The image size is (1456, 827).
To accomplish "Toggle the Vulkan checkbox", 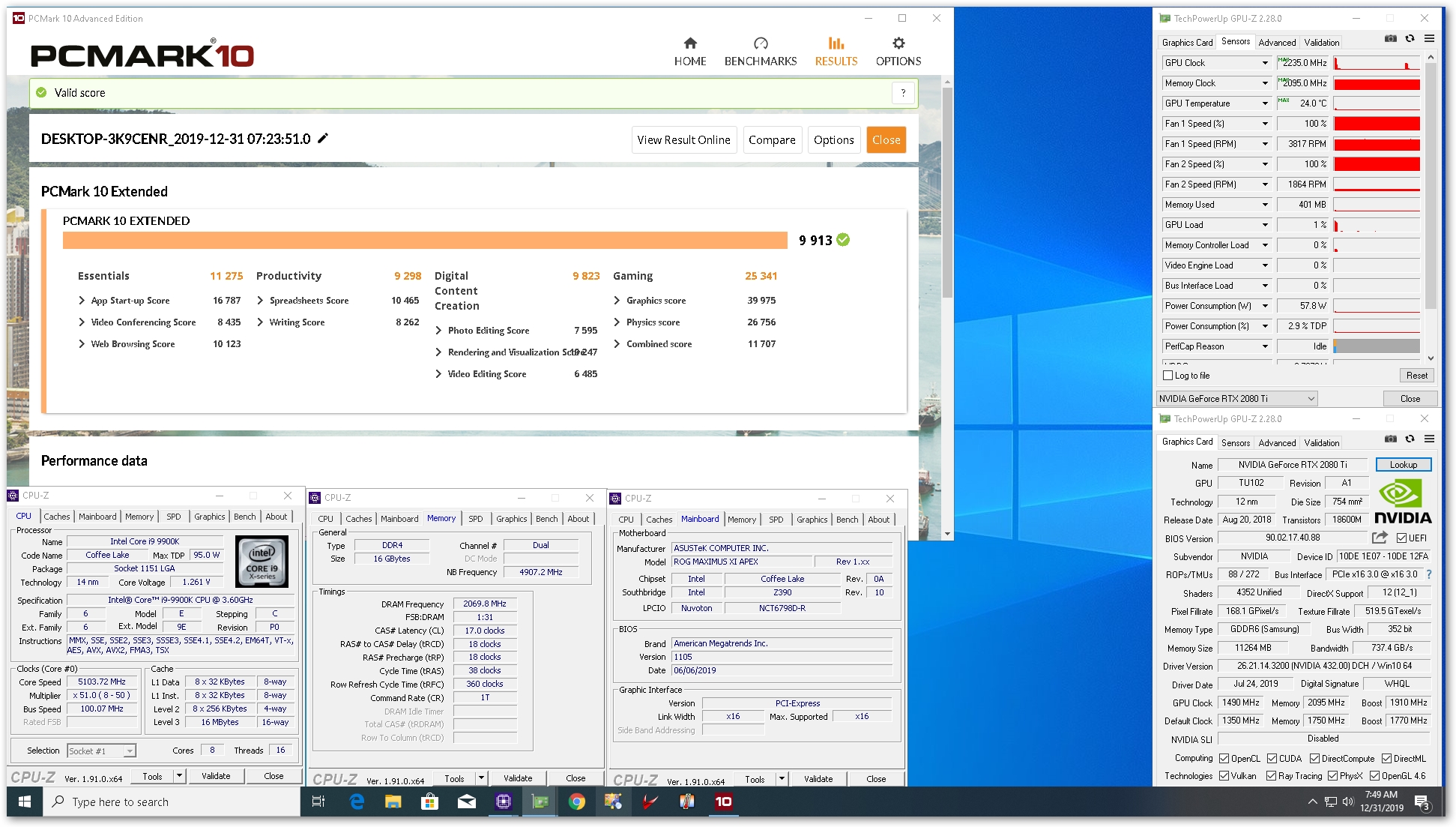I will (1224, 775).
